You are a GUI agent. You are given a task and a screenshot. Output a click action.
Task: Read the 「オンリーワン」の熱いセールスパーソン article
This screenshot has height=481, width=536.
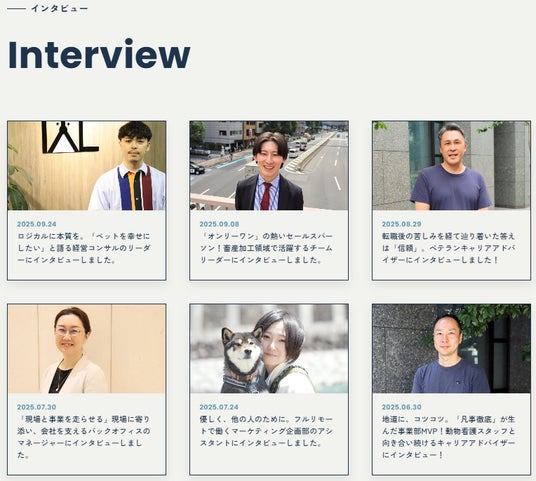tap(266, 248)
